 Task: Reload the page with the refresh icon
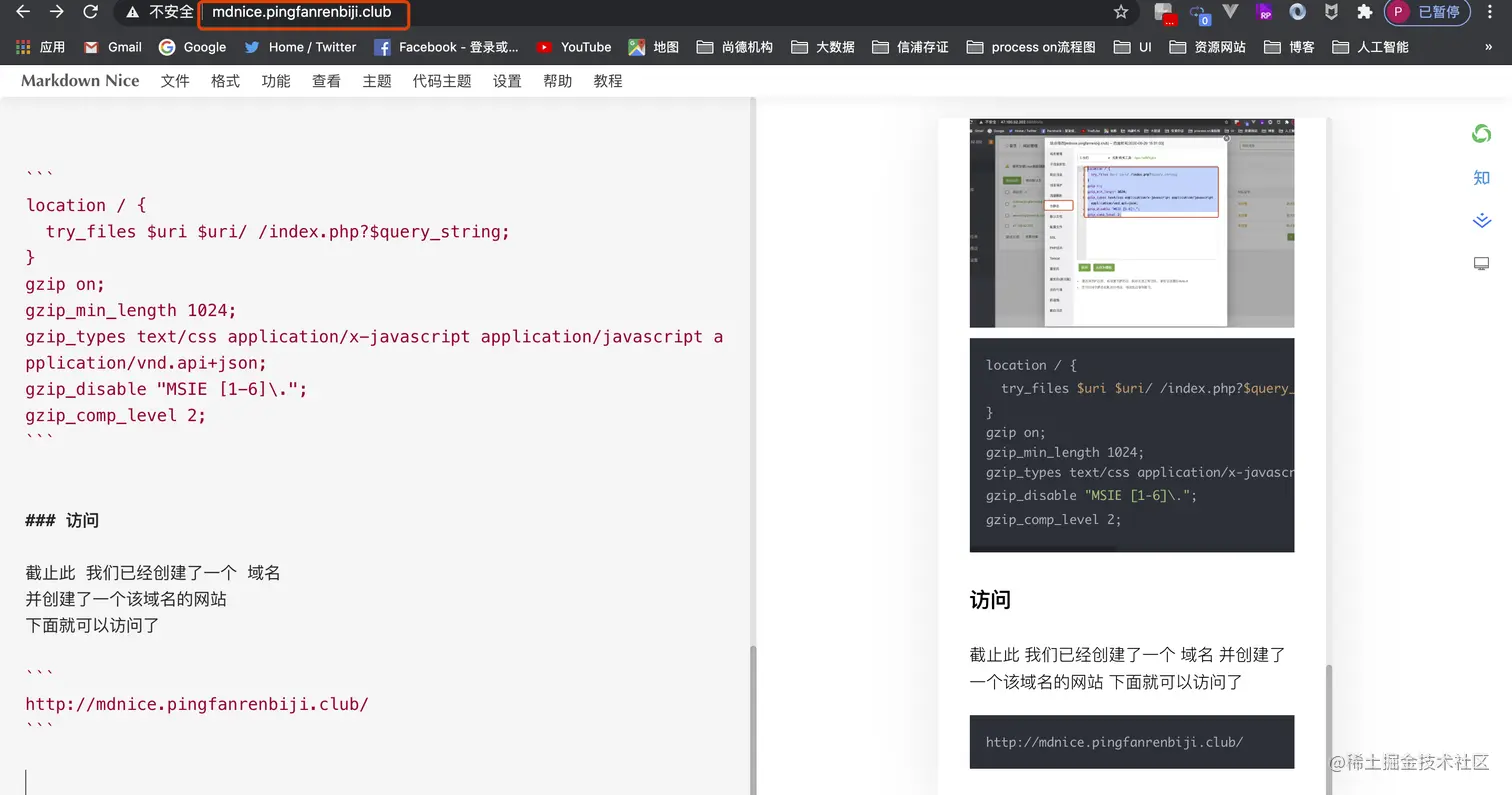pos(90,12)
